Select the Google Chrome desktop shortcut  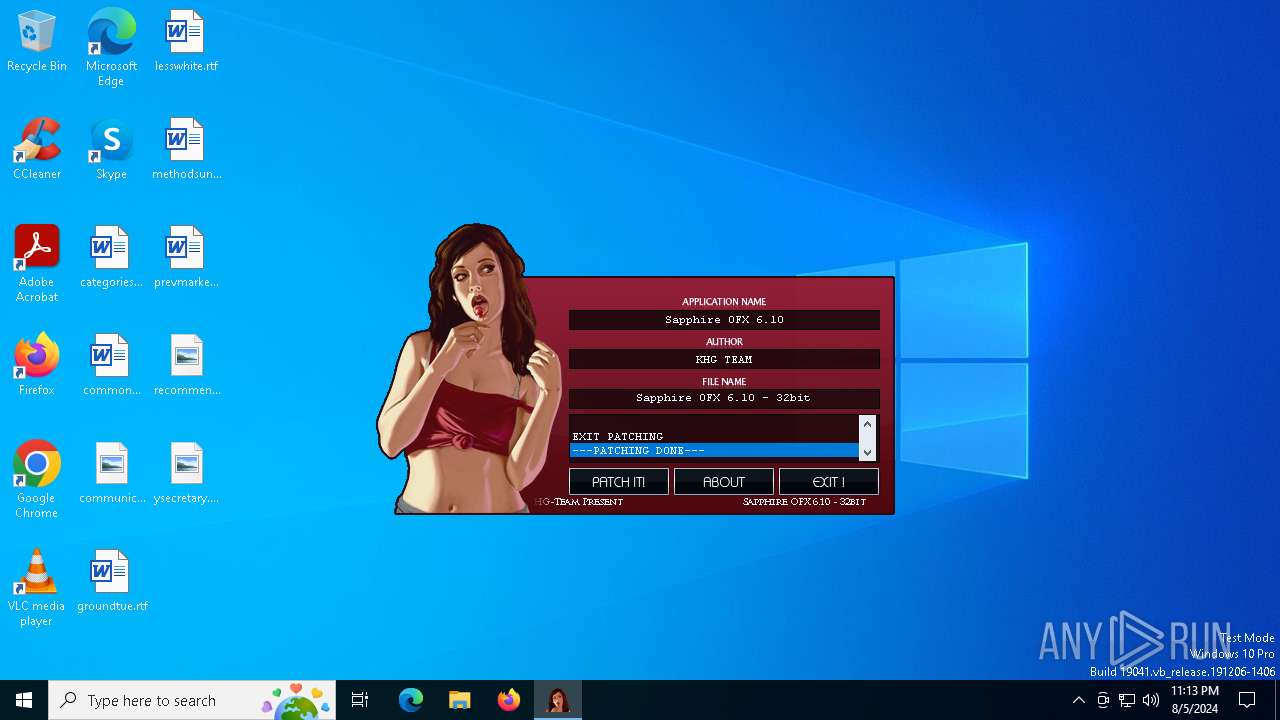pos(37,480)
